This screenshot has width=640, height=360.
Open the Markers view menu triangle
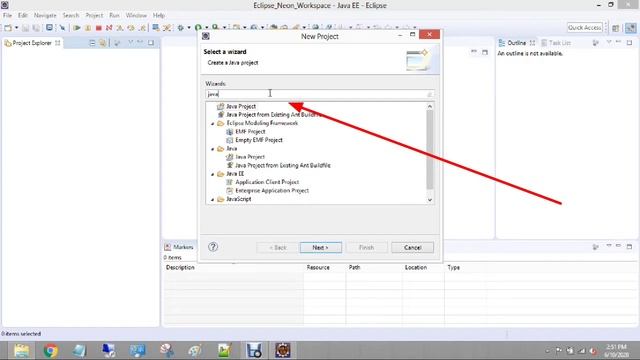pos(609,246)
